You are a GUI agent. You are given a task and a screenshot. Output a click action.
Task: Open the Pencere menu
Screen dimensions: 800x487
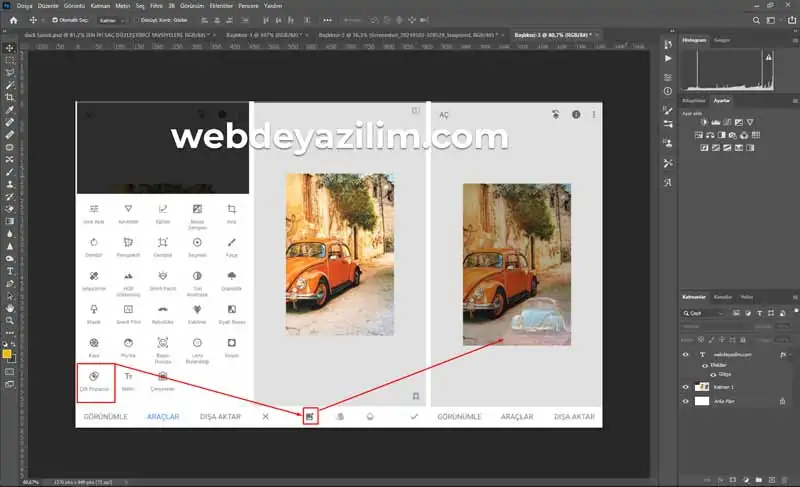[x=248, y=6]
